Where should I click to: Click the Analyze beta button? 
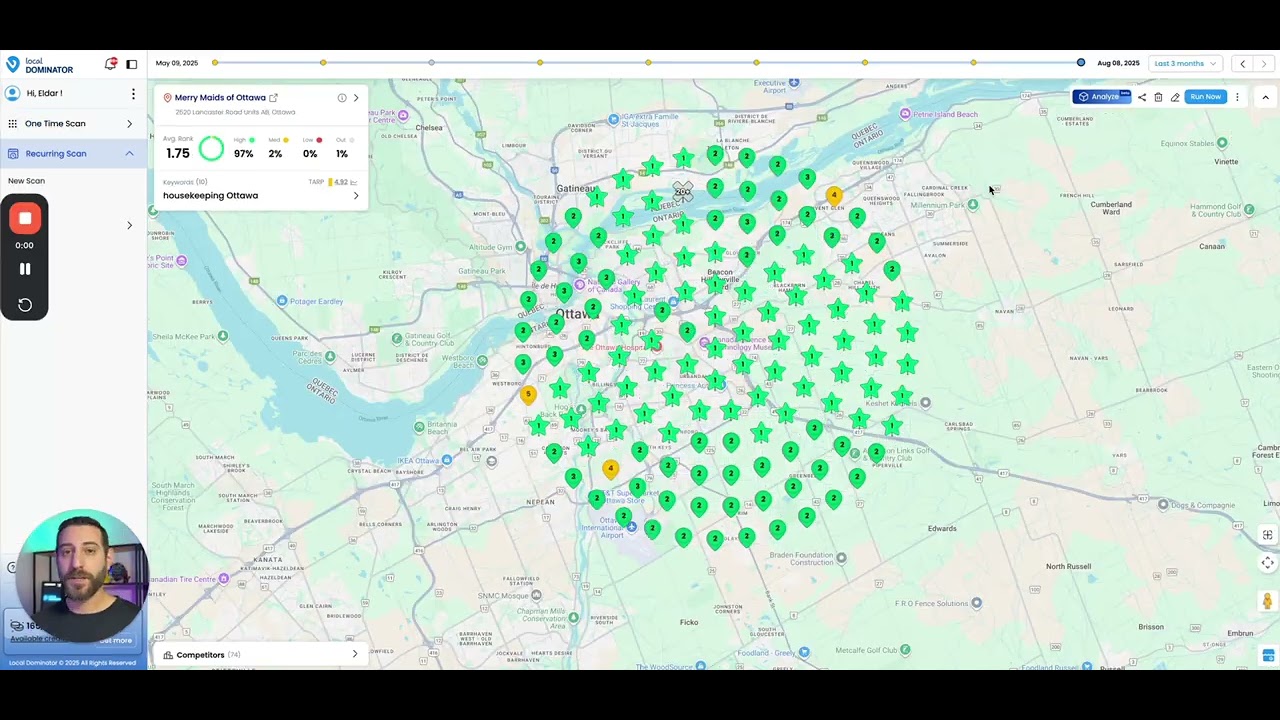[1101, 97]
